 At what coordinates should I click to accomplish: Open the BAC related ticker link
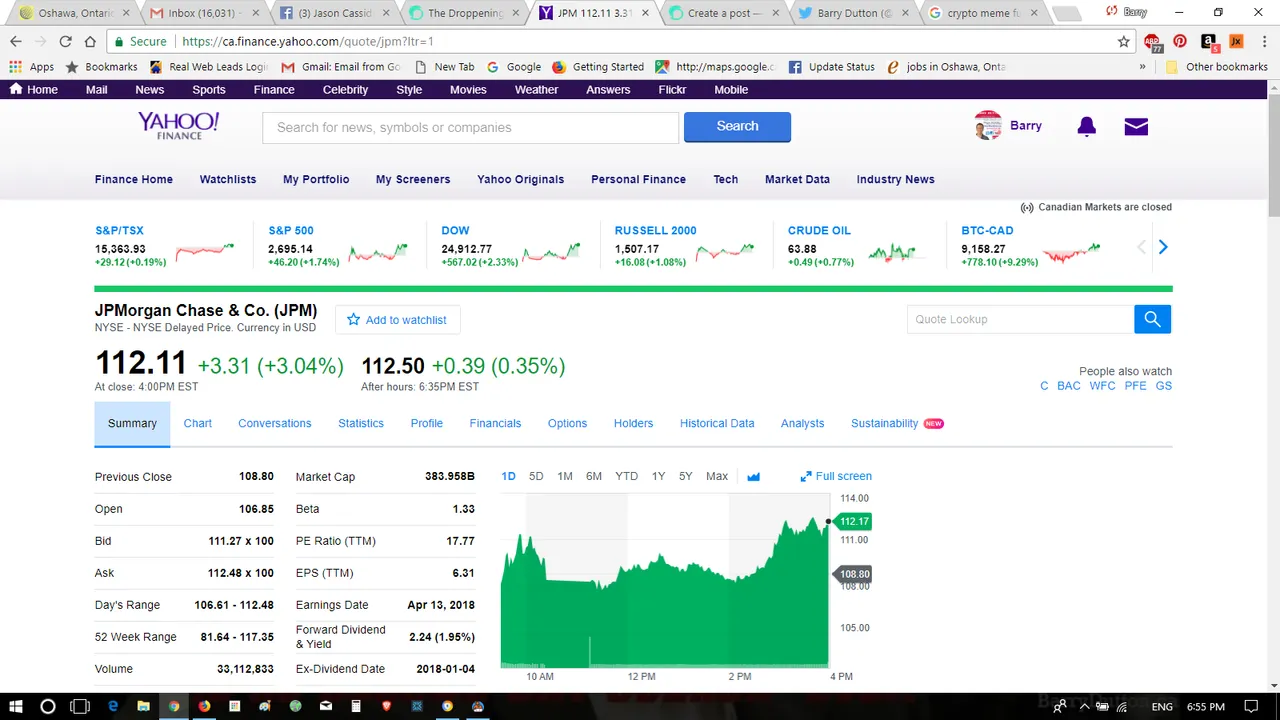click(1069, 386)
